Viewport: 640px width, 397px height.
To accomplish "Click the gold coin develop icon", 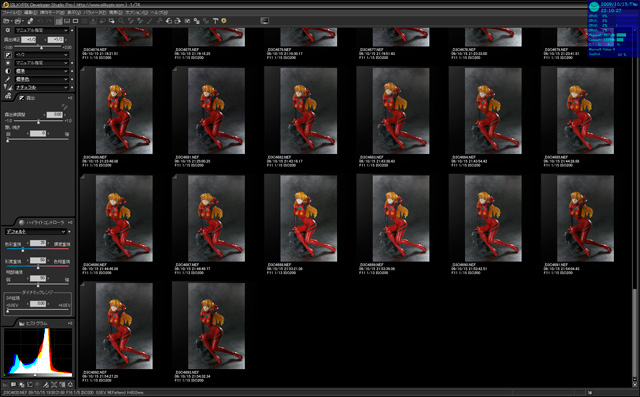I will (x=224, y=21).
